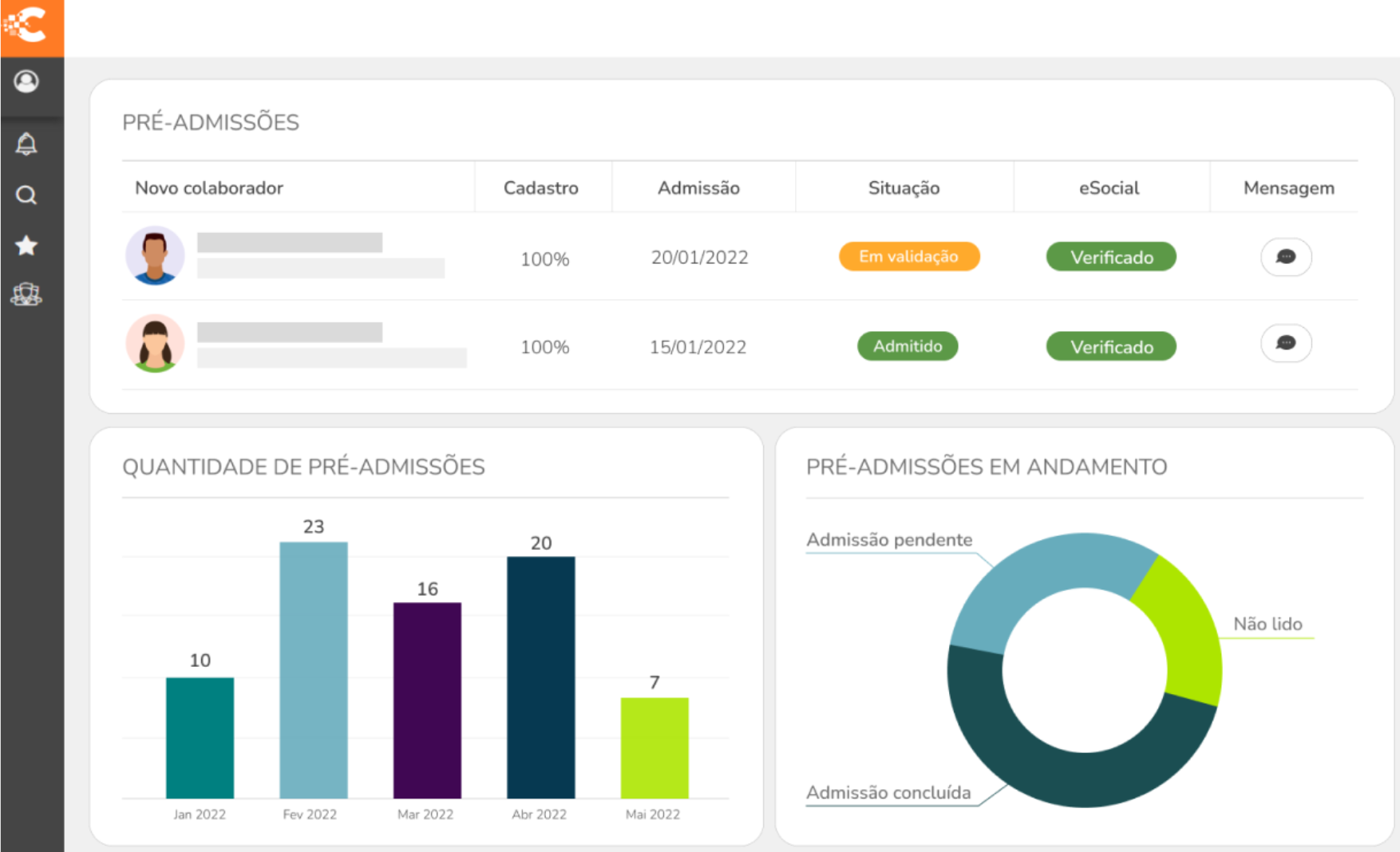1400x852 pixels.
Task: Open notifications bell icon
Action: tap(26, 144)
